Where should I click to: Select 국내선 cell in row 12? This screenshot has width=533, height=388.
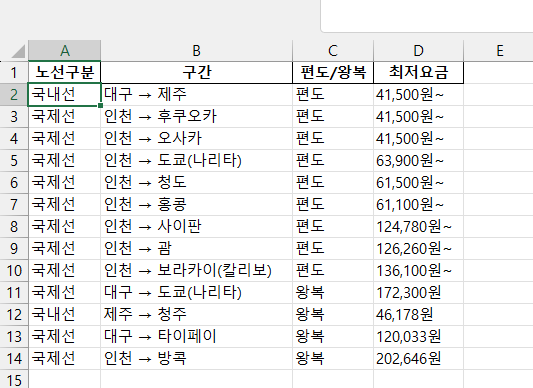[x=65, y=315]
